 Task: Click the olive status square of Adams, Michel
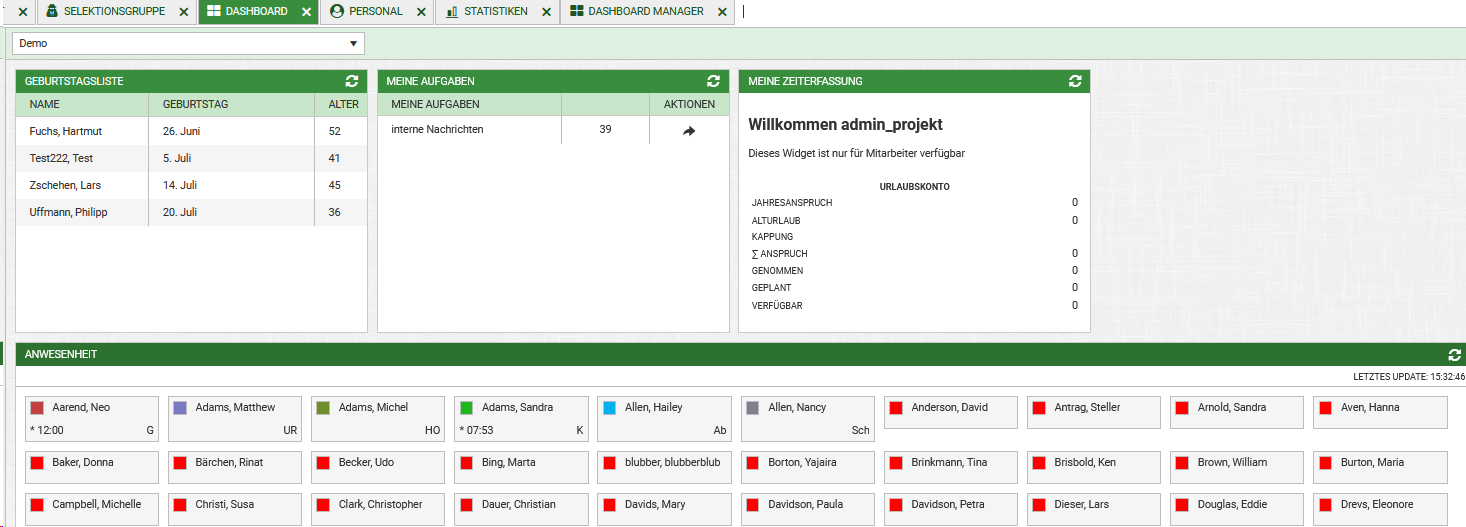coord(324,408)
